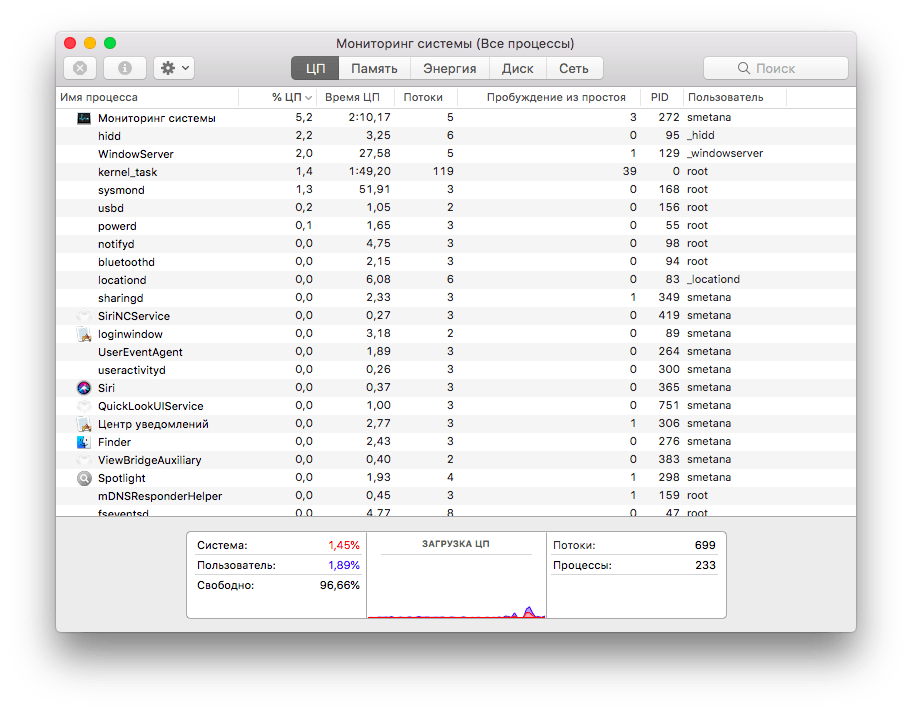
Task: Switch to the Энергия tab
Action: (x=450, y=68)
